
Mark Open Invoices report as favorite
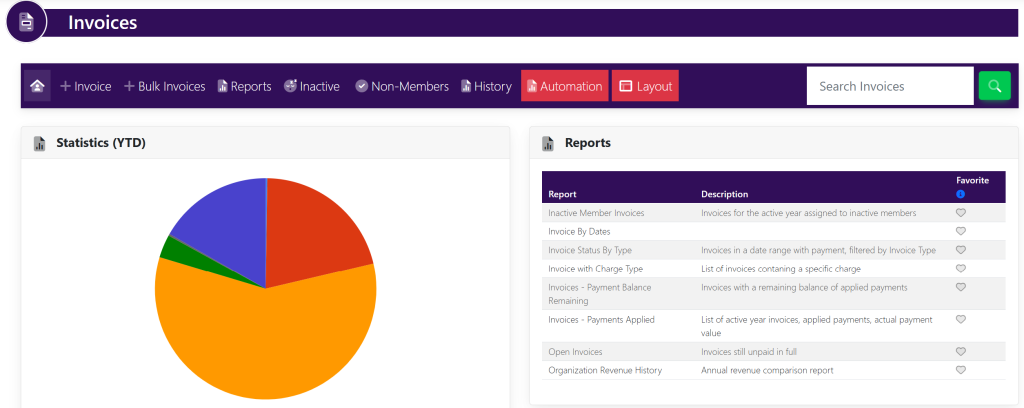pyautogui.click(x=960, y=352)
